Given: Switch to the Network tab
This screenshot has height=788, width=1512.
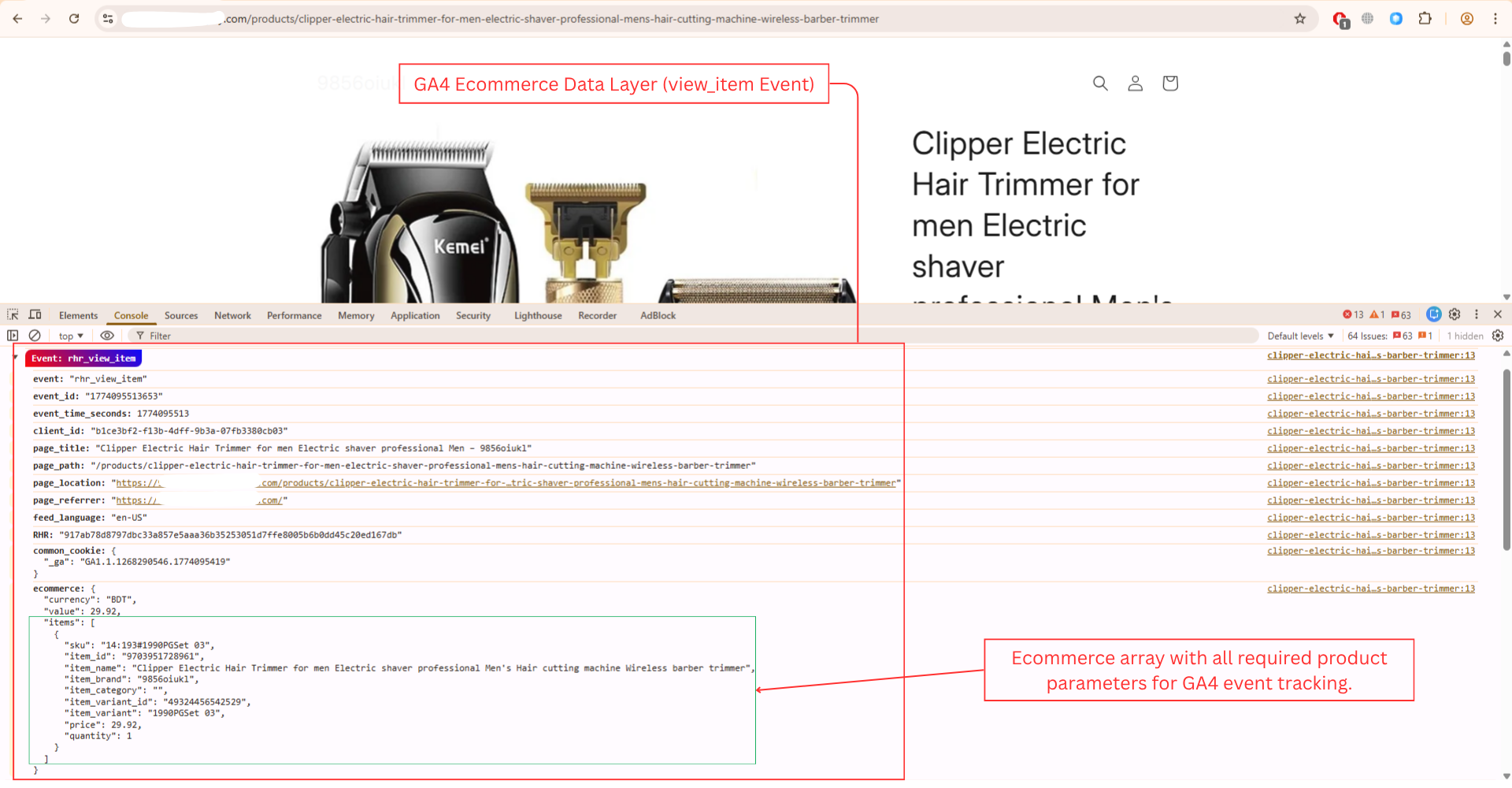Looking at the screenshot, I should 232,315.
